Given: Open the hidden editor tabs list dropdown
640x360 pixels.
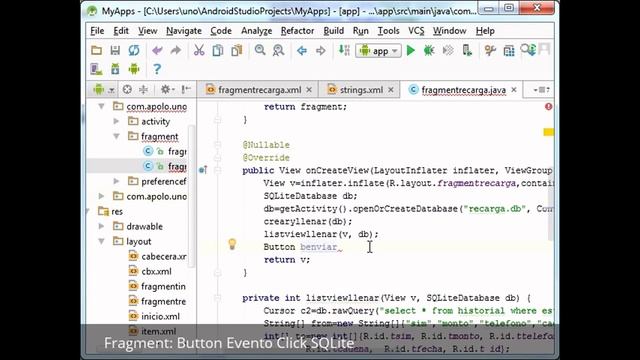Looking at the screenshot, I should 542,90.
